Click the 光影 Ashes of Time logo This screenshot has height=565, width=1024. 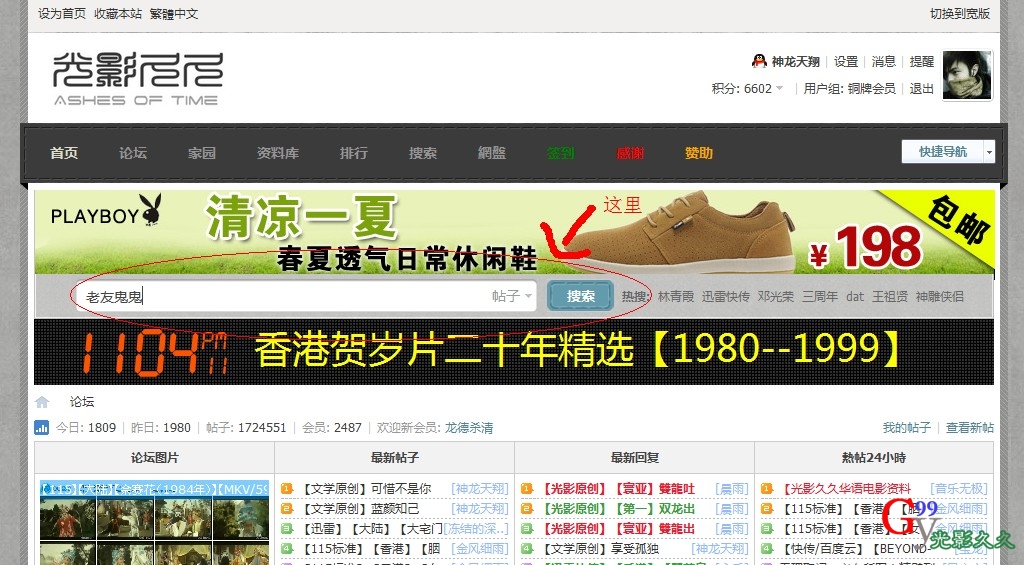point(137,78)
